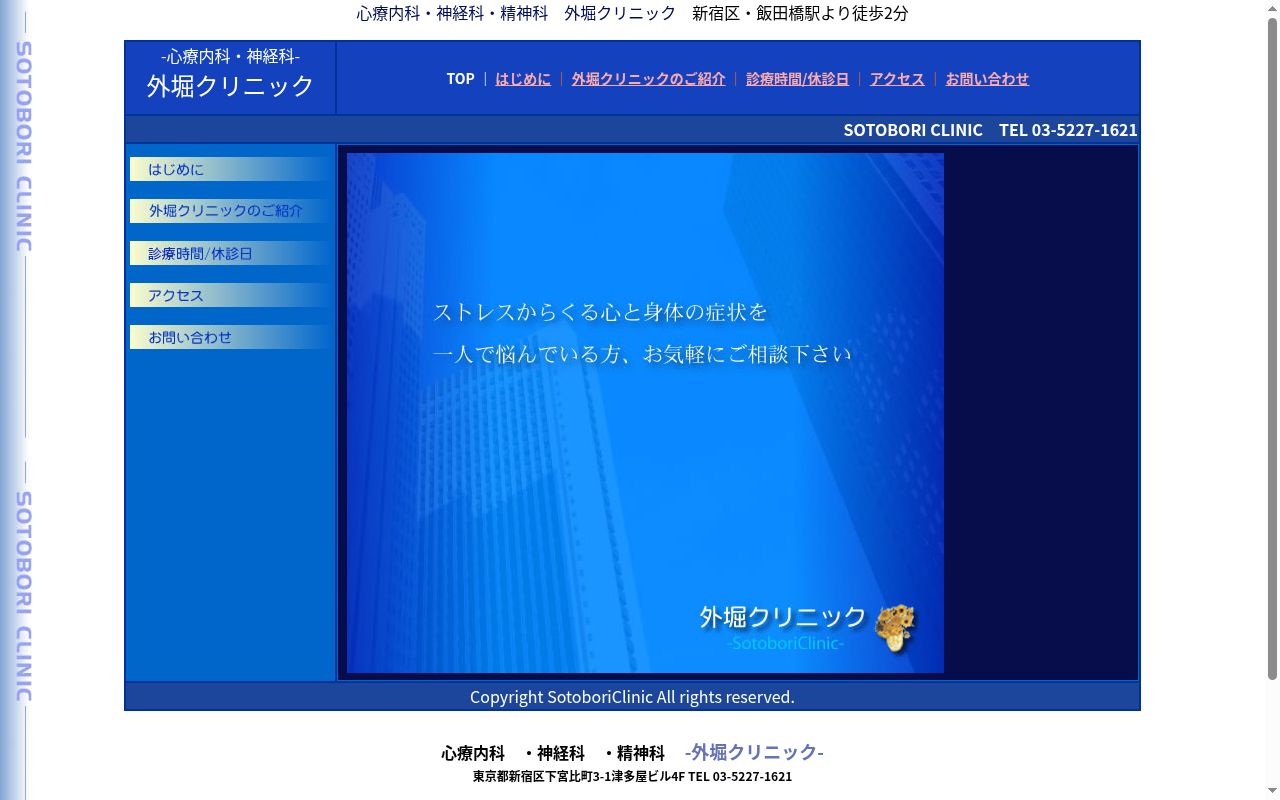1280x800 pixels.
Task: Click the -外堀クリニック- text in the footer
Action: [754, 752]
